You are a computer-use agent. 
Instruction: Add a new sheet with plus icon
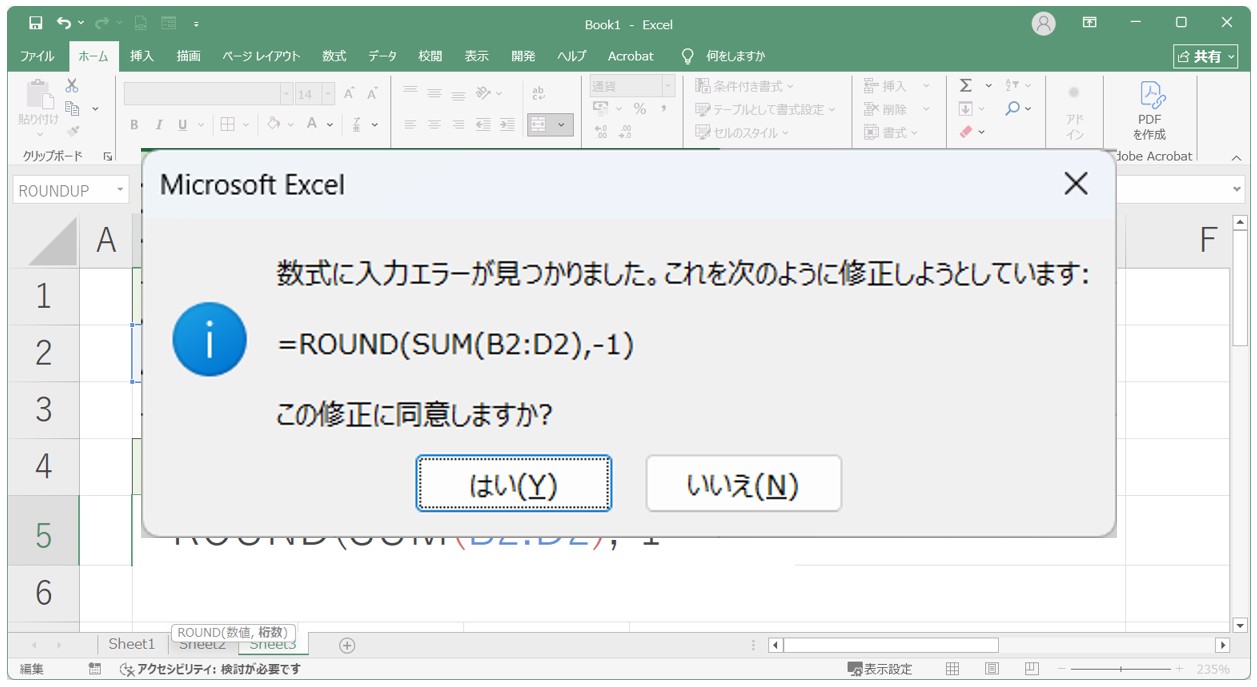347,645
